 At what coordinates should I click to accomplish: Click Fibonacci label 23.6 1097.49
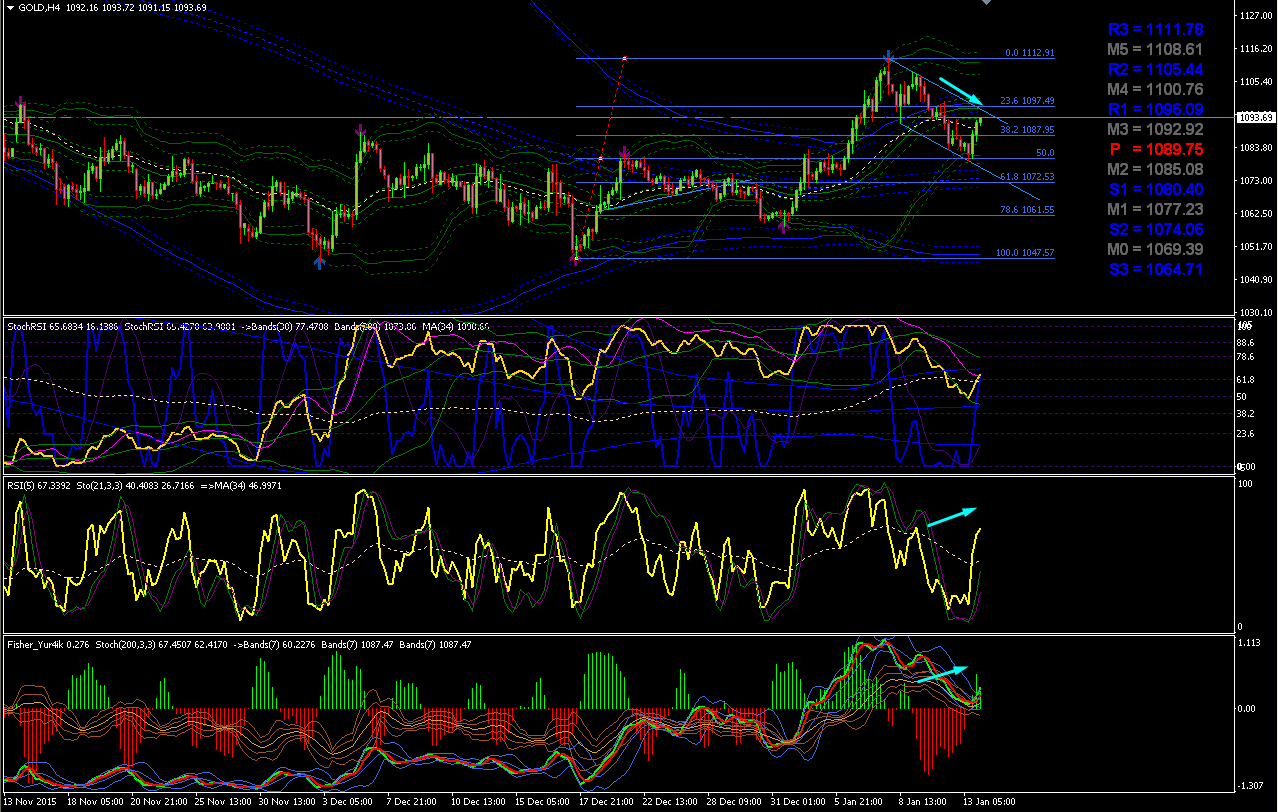click(1027, 101)
